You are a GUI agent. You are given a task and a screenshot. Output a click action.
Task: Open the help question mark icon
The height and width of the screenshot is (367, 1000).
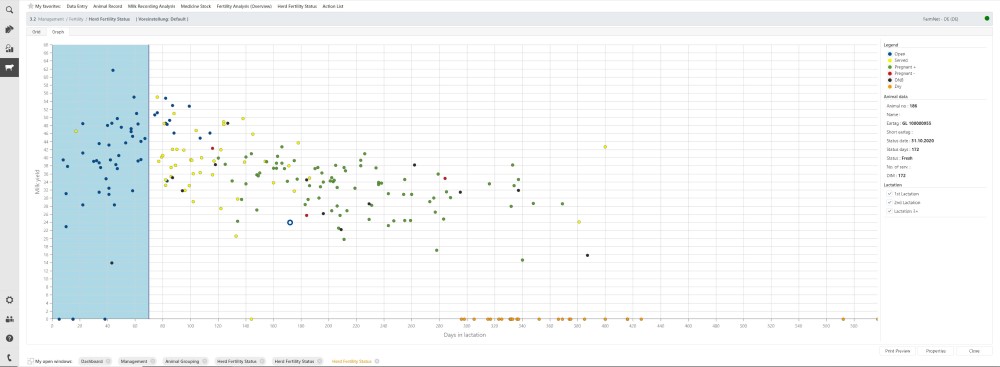[9, 338]
